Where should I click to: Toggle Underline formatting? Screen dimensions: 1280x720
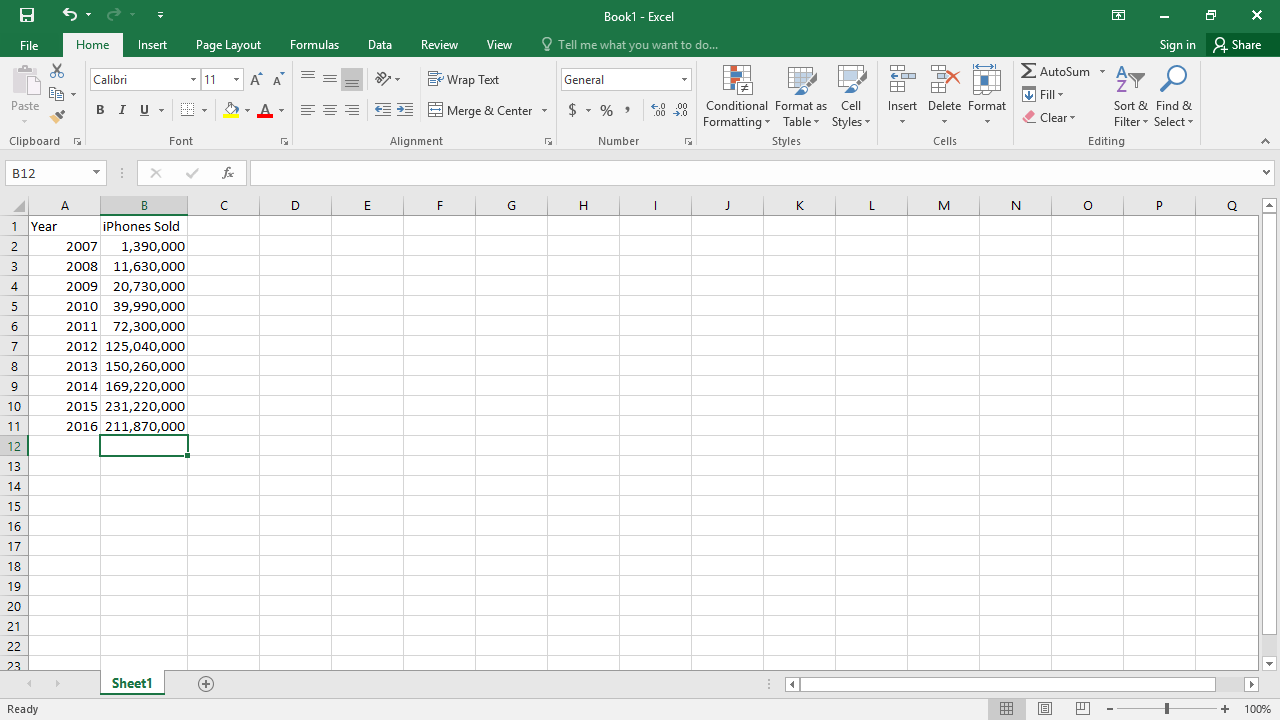click(144, 110)
